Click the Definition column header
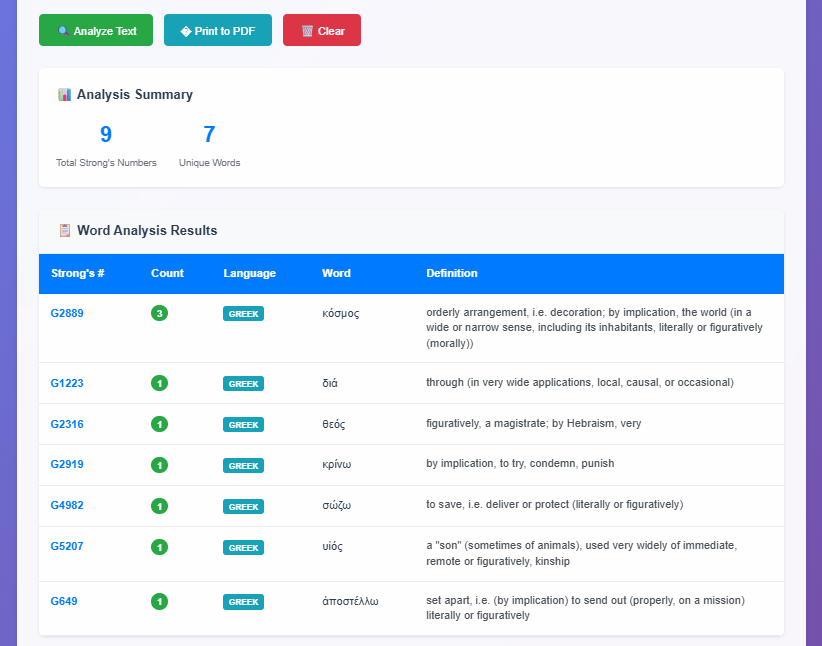Screen dimensions: 822x646 (x=452, y=273)
